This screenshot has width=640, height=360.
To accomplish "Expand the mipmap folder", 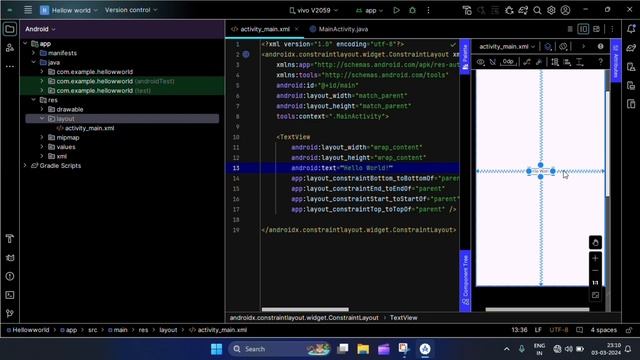I will coord(42,138).
